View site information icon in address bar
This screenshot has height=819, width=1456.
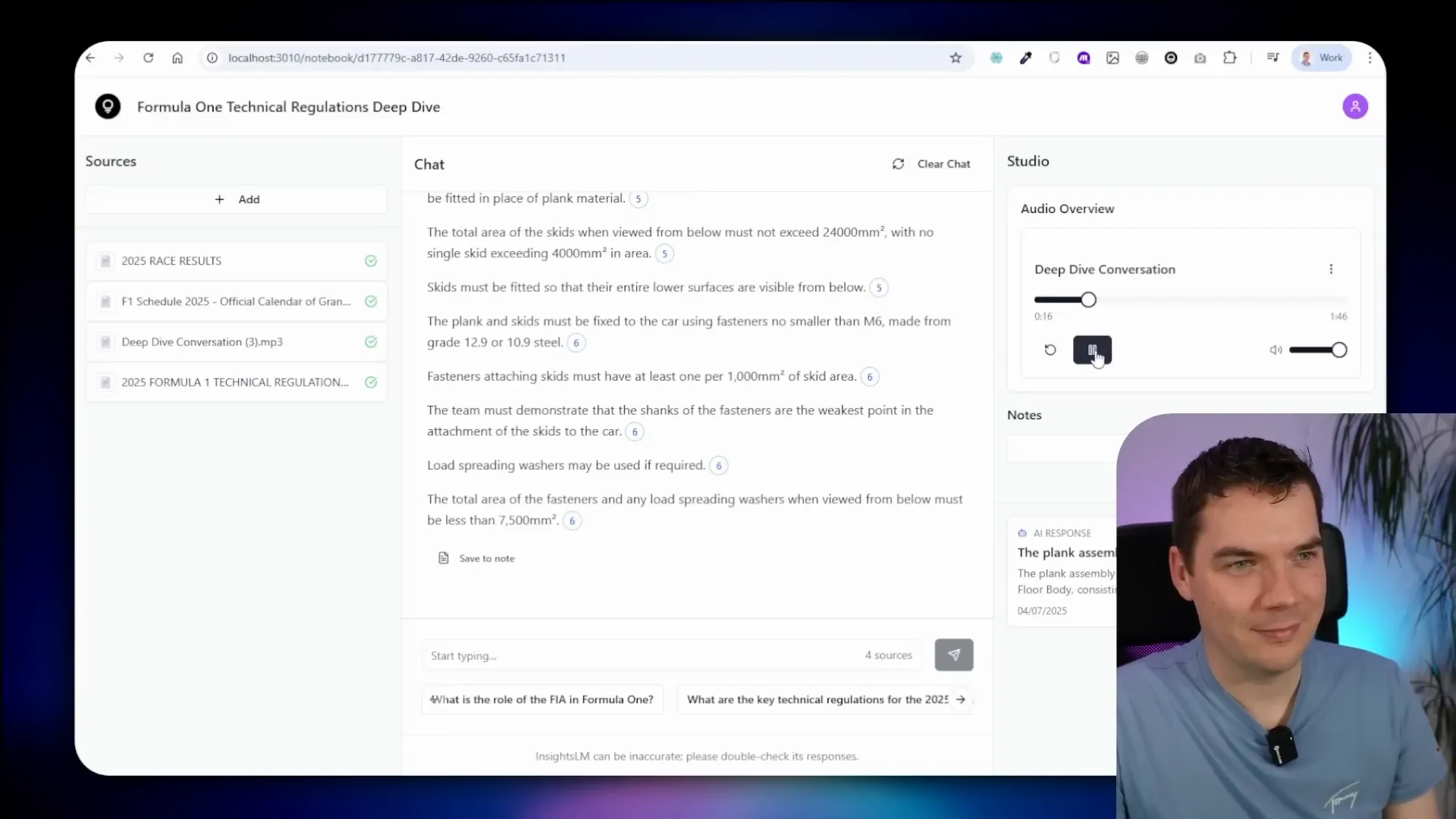click(x=212, y=58)
